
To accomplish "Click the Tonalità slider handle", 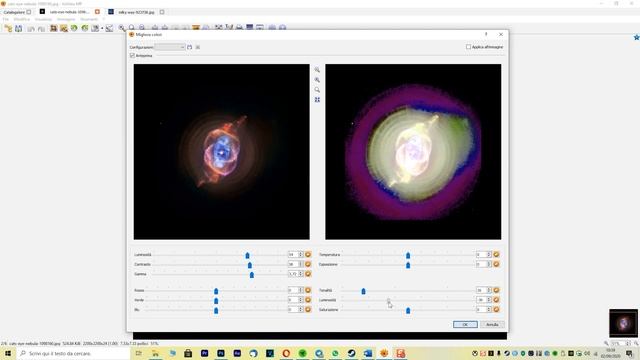I will 363,291.
